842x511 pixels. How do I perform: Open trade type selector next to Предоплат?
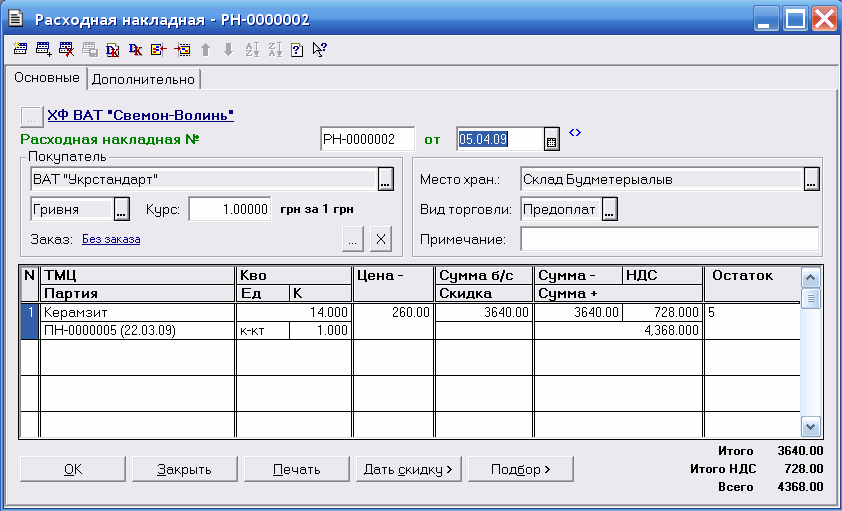tap(609, 209)
